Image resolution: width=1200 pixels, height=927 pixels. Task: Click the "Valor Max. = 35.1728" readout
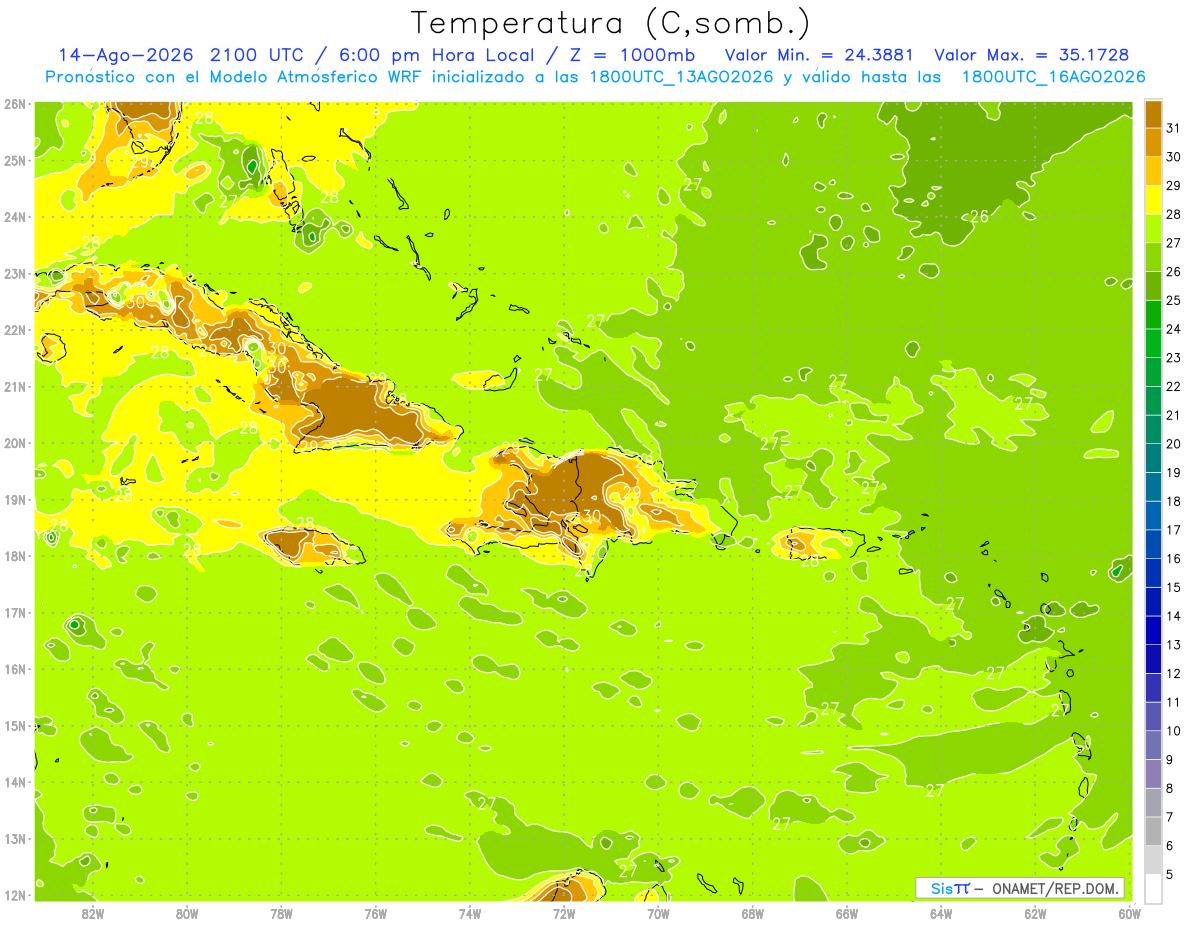click(1032, 55)
